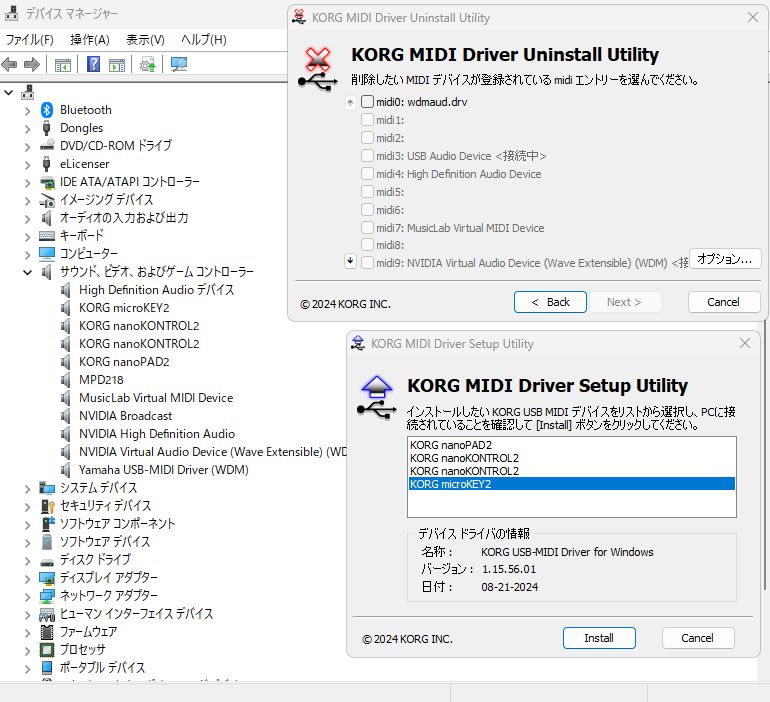Screen dimensions: 770x702
Task: Select High Definition Audio デバイス tree item
Action: pyautogui.click(x=157, y=290)
